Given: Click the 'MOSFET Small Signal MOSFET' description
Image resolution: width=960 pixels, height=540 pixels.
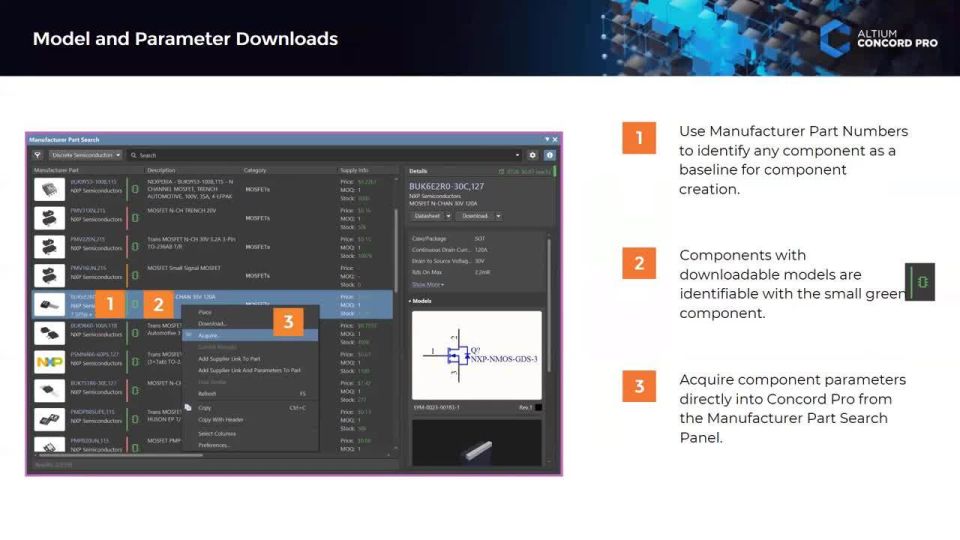Looking at the screenshot, I should 184,268.
